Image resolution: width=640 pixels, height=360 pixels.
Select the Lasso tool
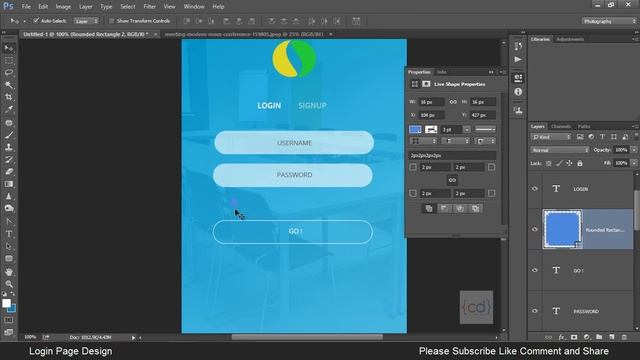pyautogui.click(x=9, y=73)
